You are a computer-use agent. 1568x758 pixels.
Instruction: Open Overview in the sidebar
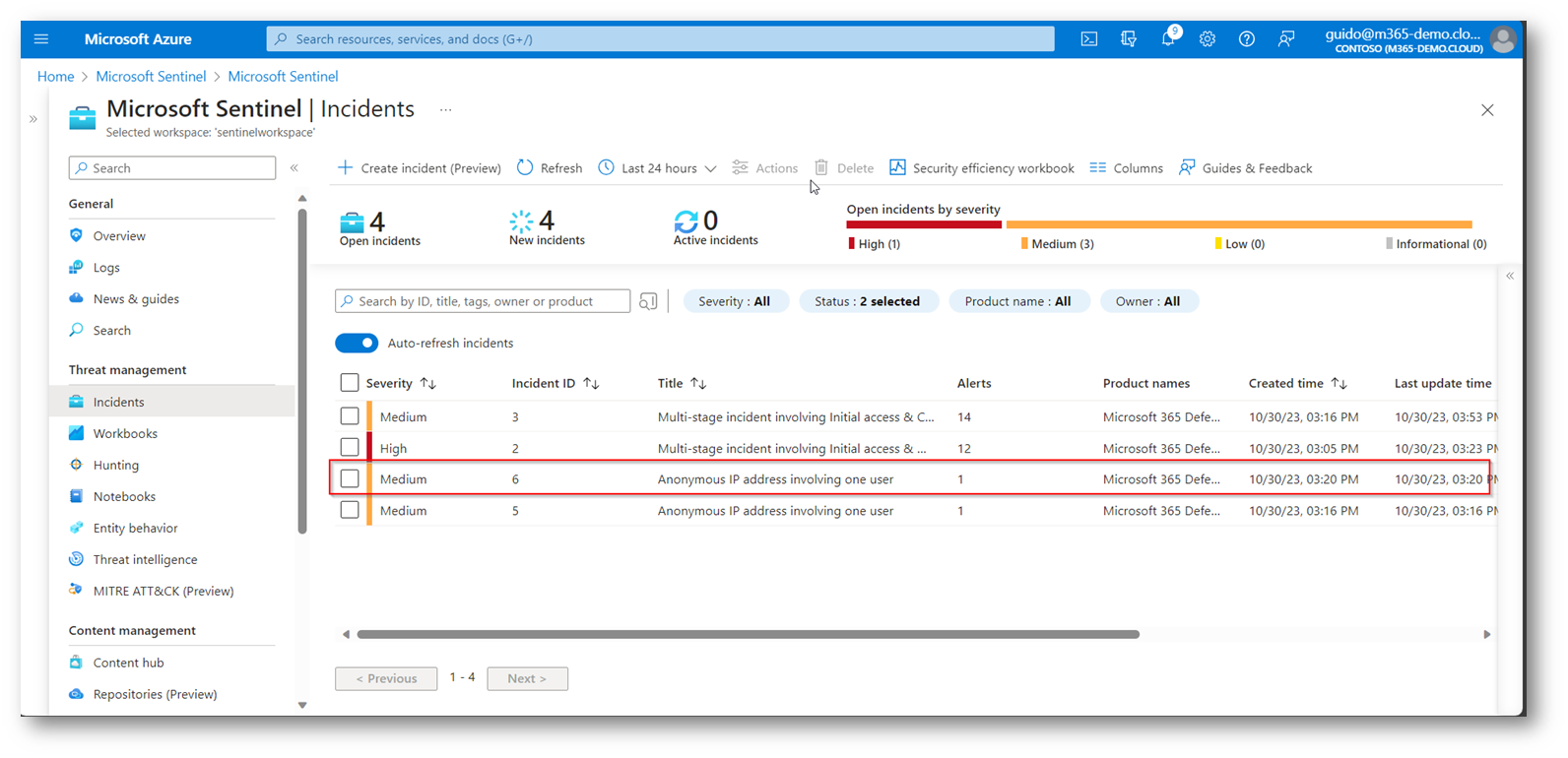(119, 236)
